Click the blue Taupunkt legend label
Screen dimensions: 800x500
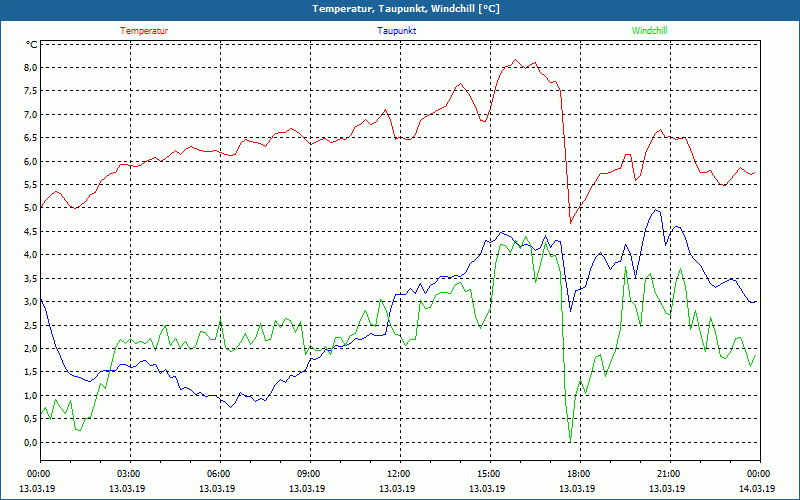[x=396, y=31]
